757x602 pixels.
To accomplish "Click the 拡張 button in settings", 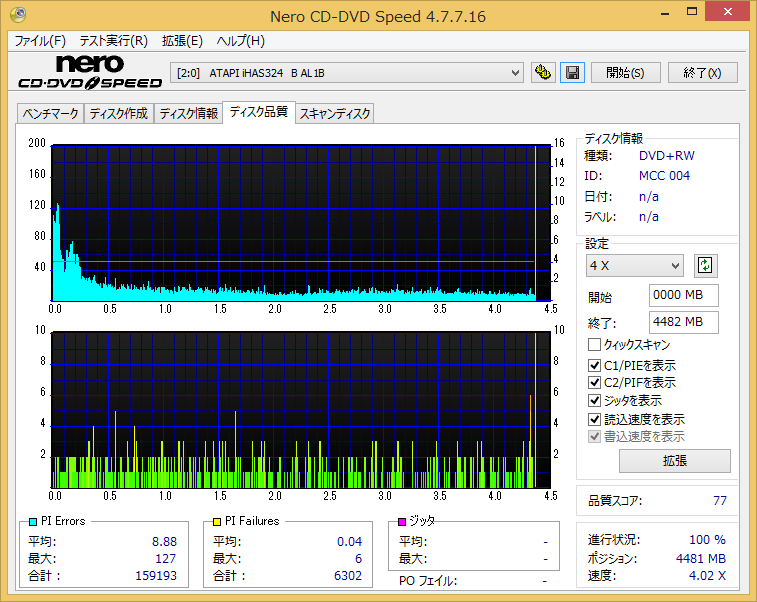I will coord(674,461).
